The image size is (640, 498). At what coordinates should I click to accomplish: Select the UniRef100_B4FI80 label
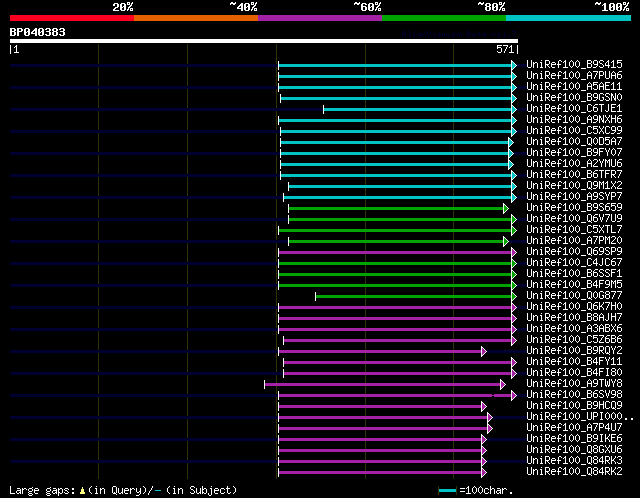click(x=574, y=373)
